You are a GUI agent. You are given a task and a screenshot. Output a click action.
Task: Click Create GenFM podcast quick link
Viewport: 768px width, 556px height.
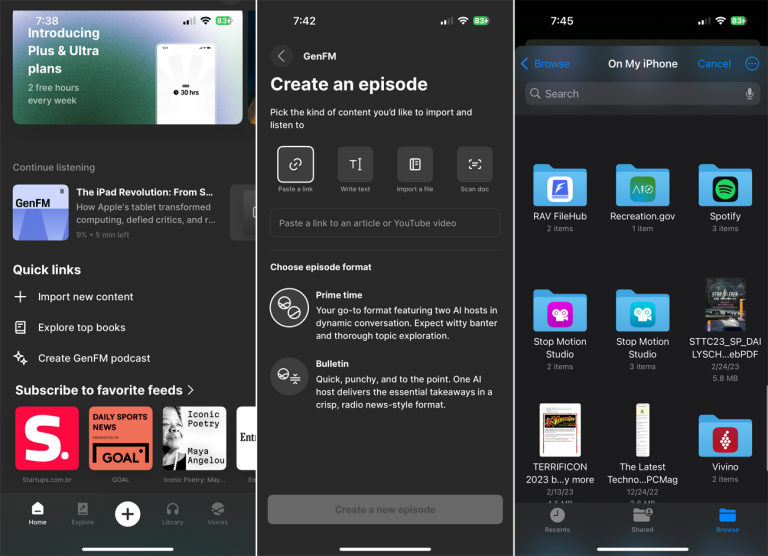[x=93, y=358]
